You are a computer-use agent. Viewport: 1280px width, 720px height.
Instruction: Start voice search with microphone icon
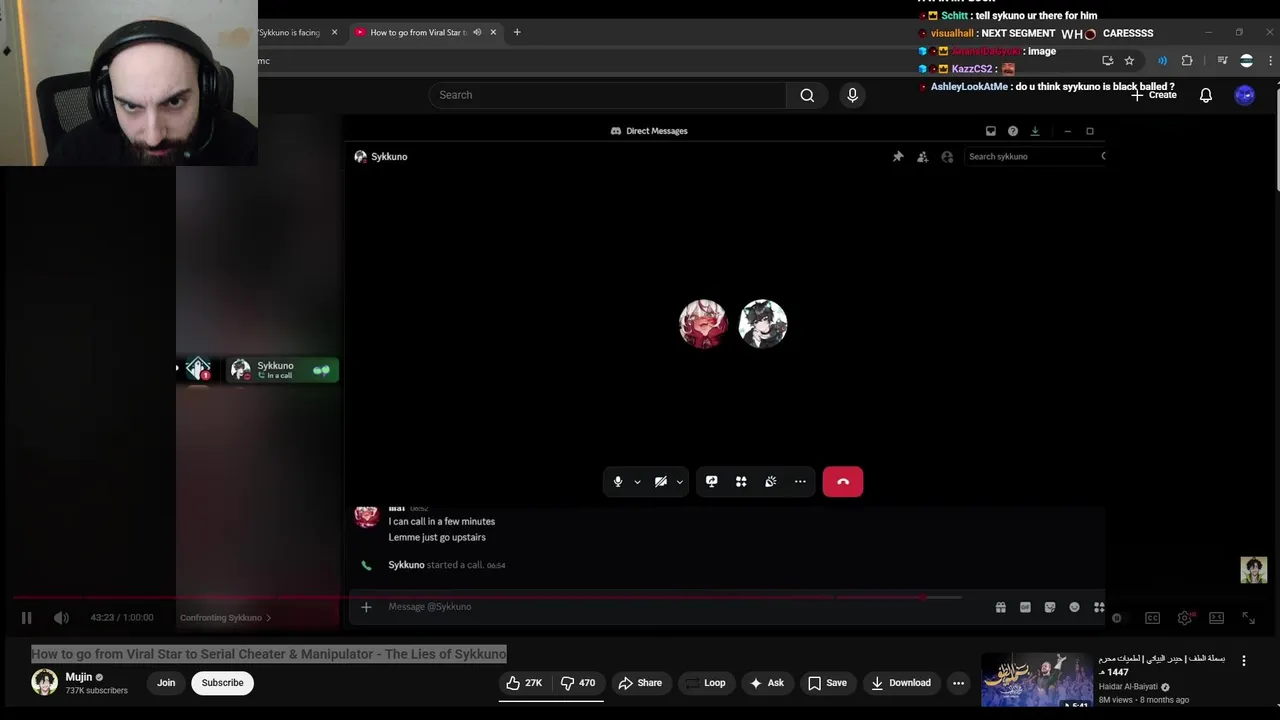click(852, 95)
